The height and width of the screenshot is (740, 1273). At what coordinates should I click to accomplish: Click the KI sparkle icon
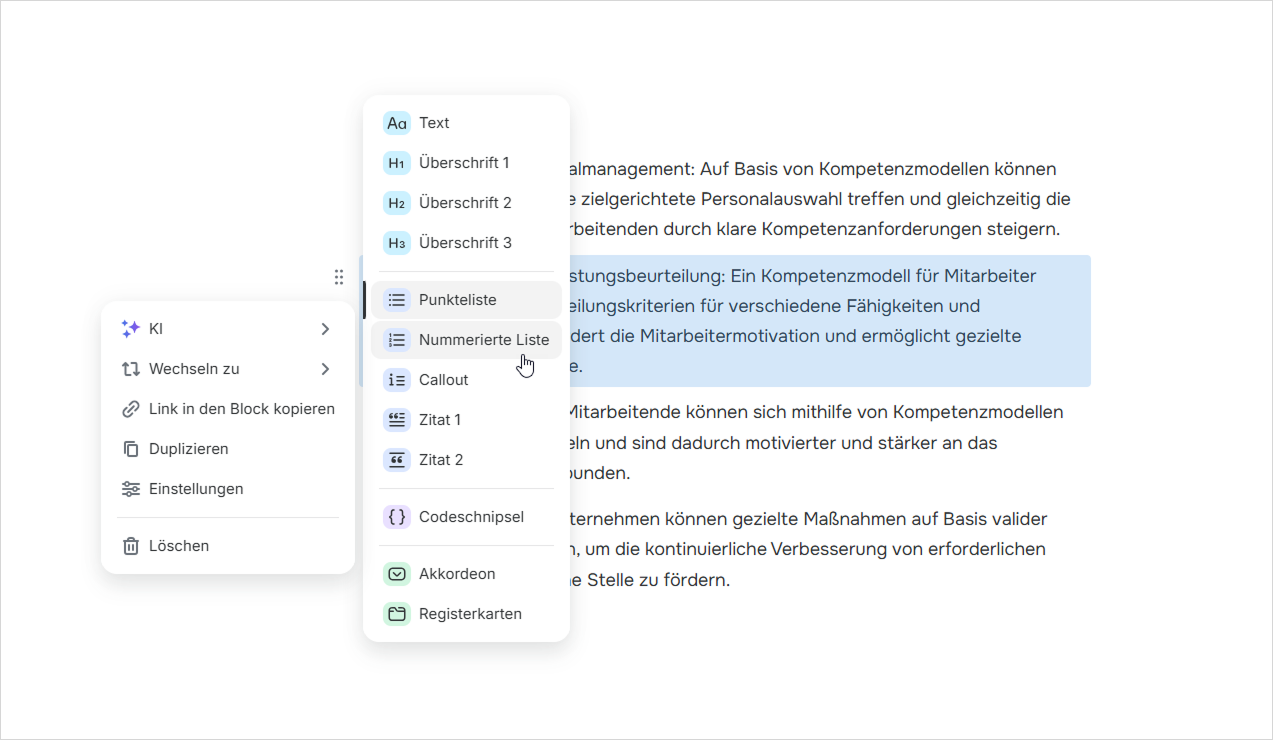pyautogui.click(x=130, y=328)
